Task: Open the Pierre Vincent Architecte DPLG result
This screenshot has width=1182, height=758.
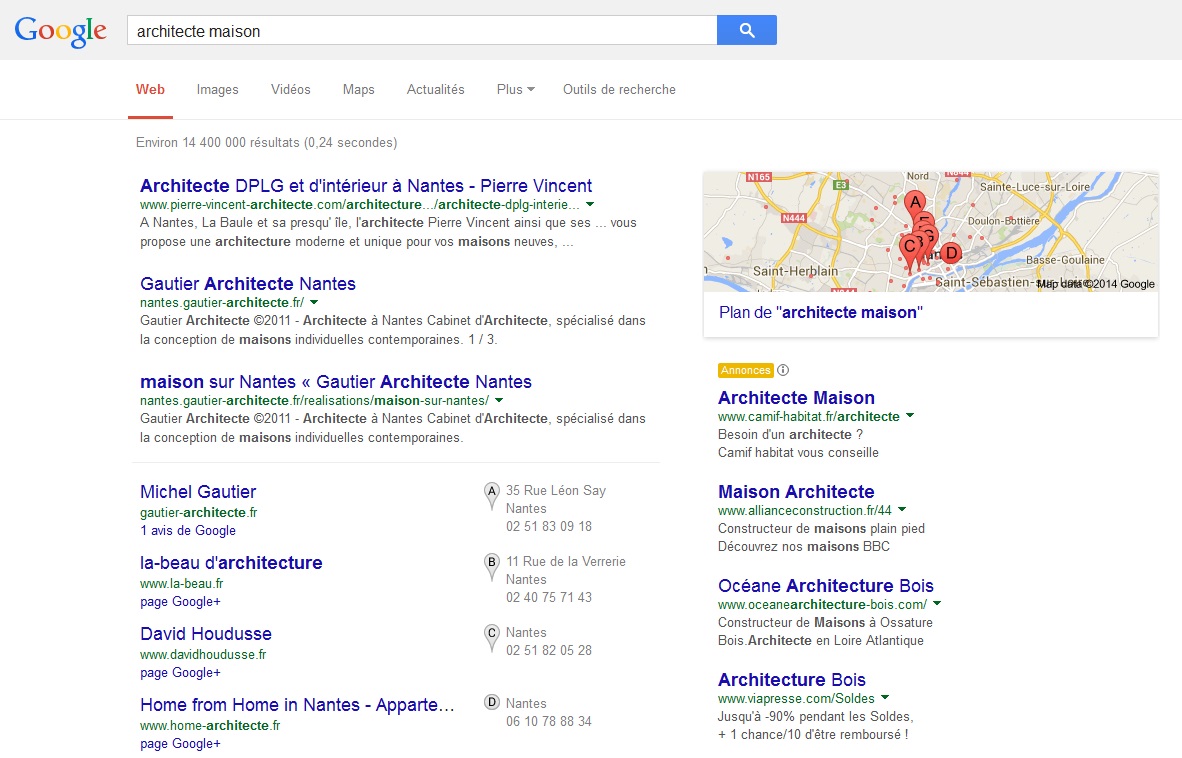Action: (366, 185)
